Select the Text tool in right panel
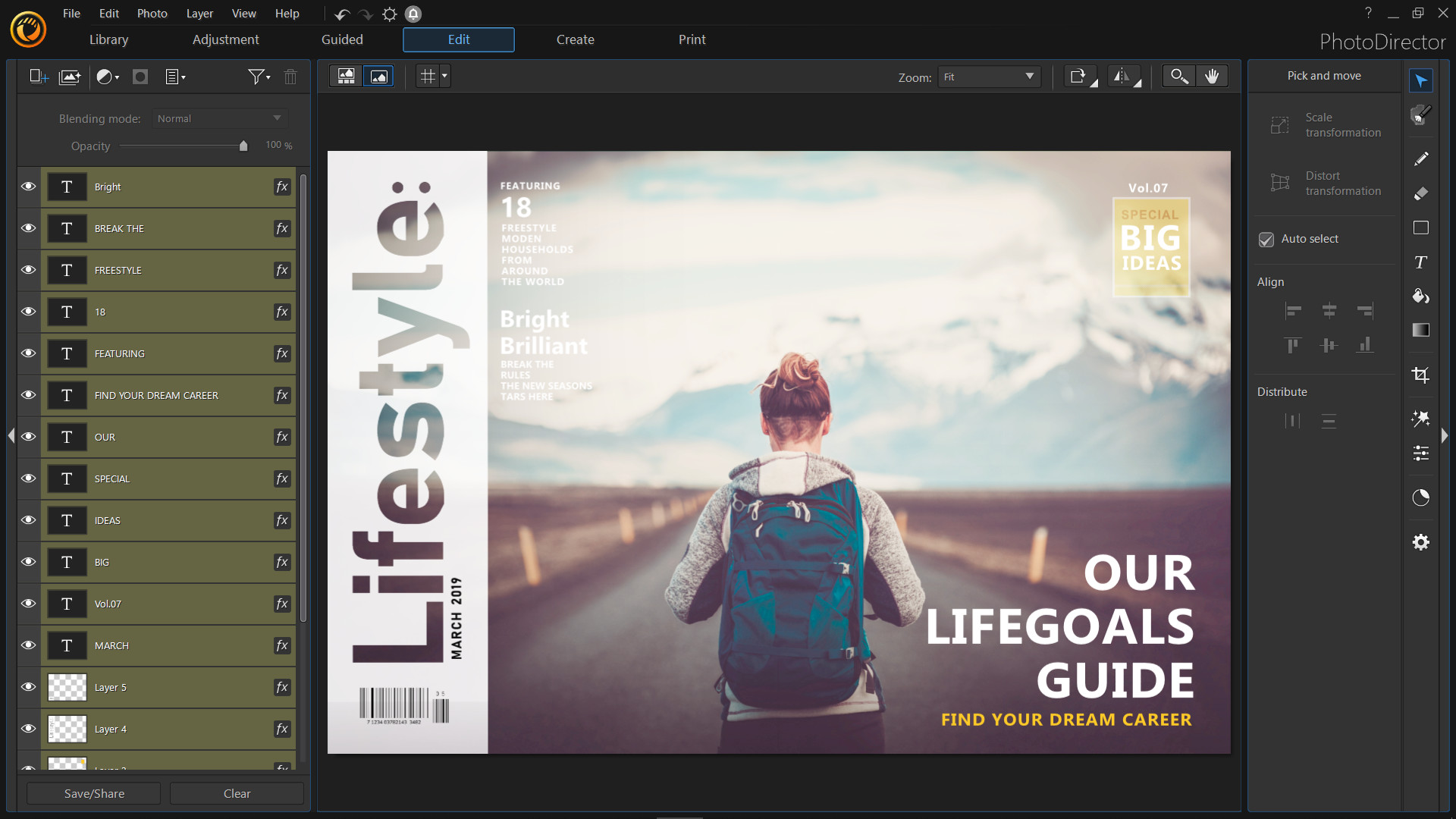Viewport: 1456px width, 819px height. click(x=1421, y=261)
